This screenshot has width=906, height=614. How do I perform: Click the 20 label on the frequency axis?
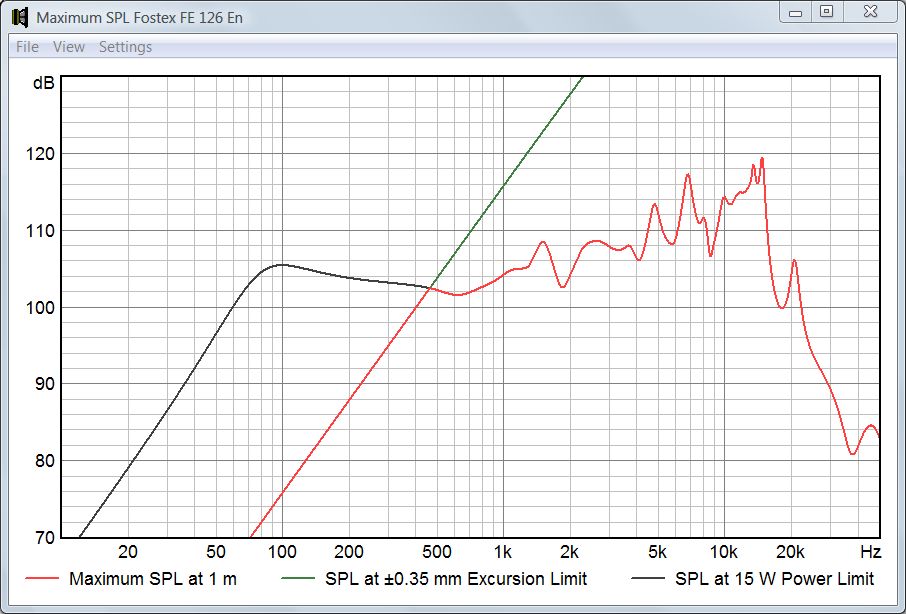click(128, 552)
